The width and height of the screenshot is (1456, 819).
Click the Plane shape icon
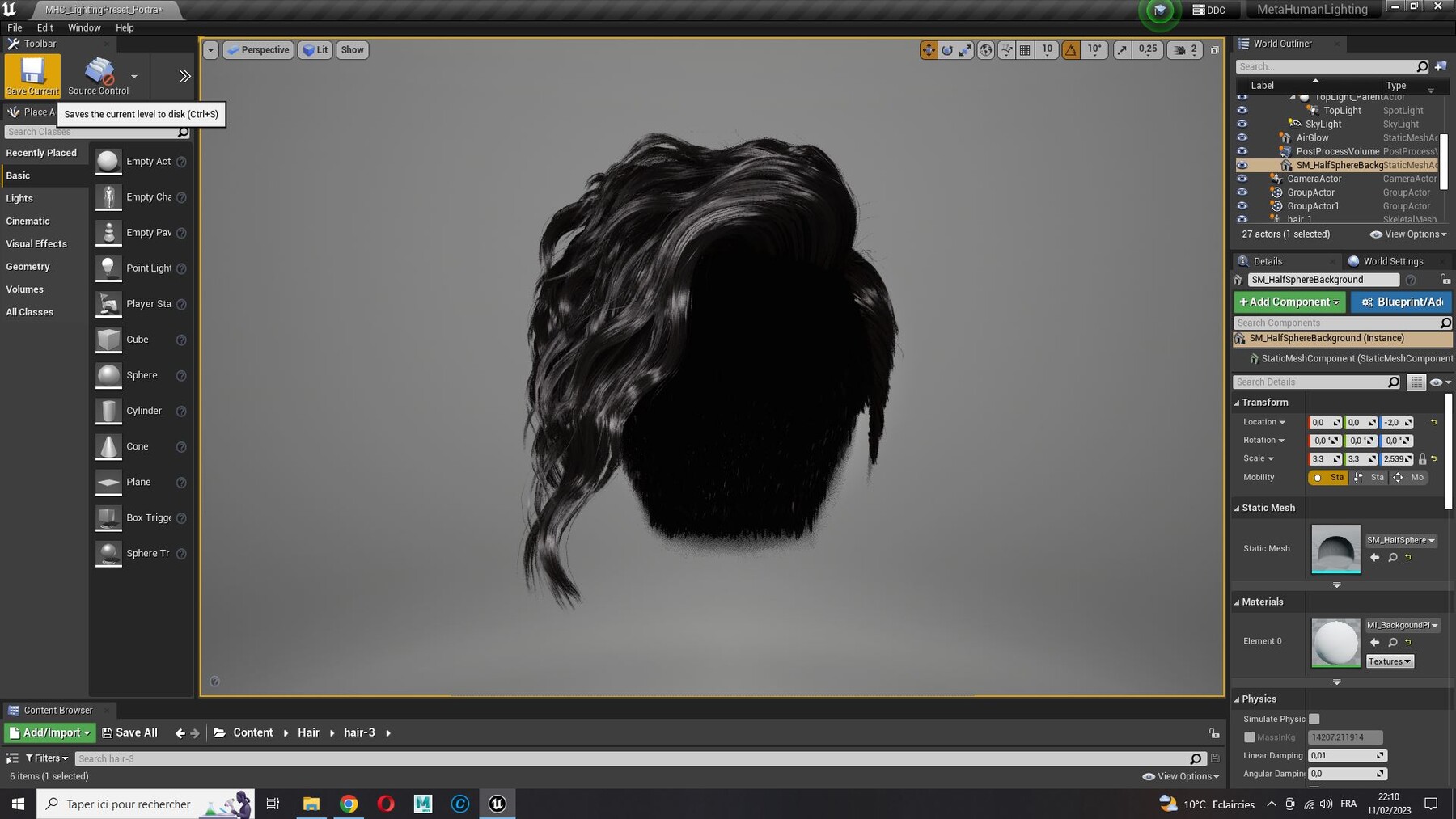pos(108,482)
